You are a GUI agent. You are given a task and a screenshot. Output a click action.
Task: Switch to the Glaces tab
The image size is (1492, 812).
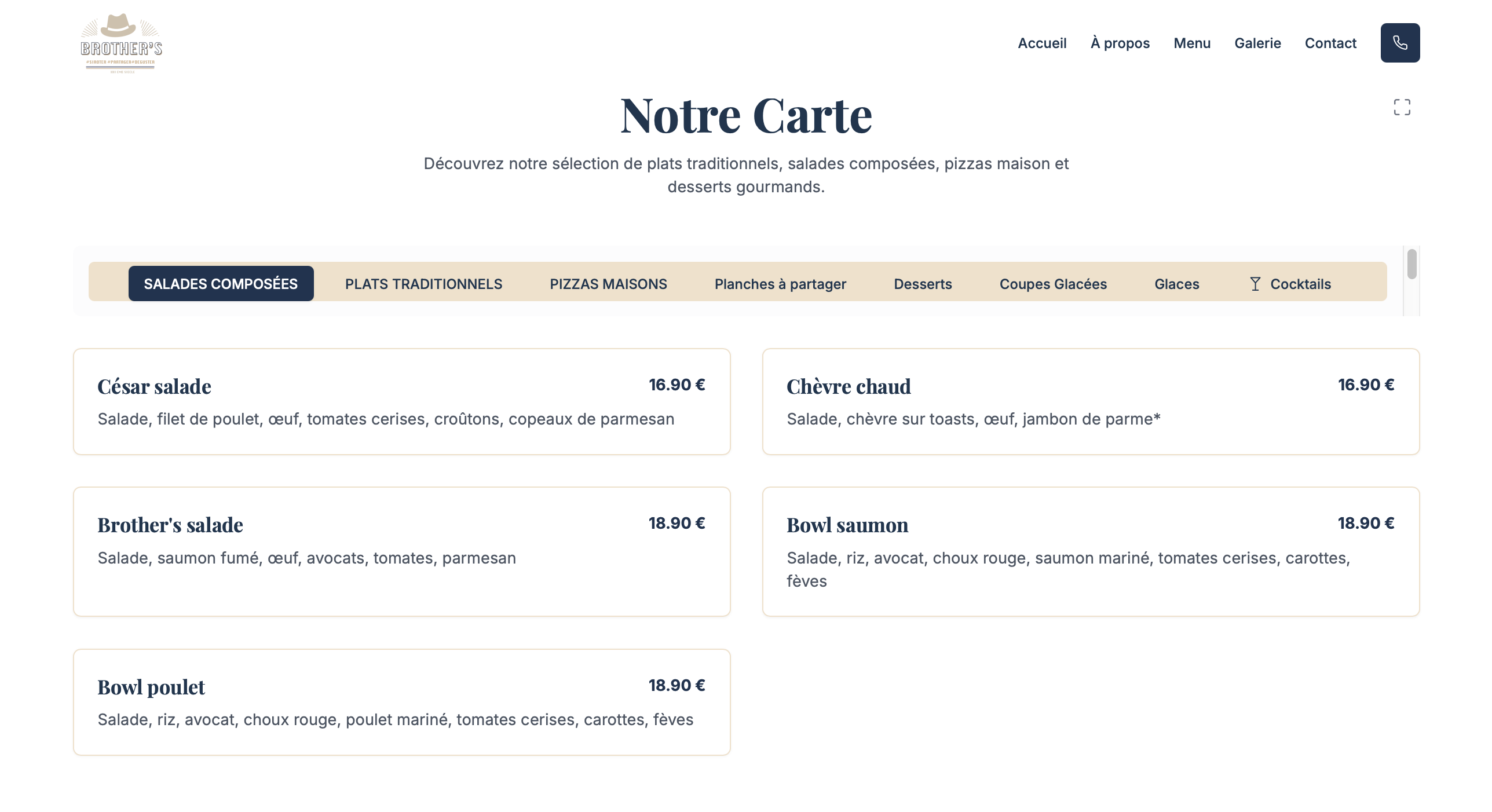point(1176,284)
